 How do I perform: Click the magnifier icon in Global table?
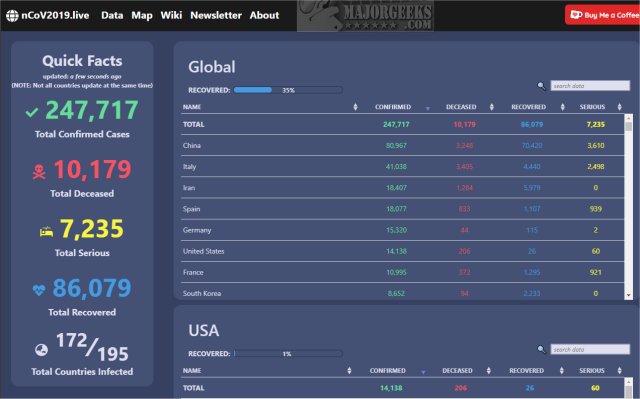coord(541,86)
